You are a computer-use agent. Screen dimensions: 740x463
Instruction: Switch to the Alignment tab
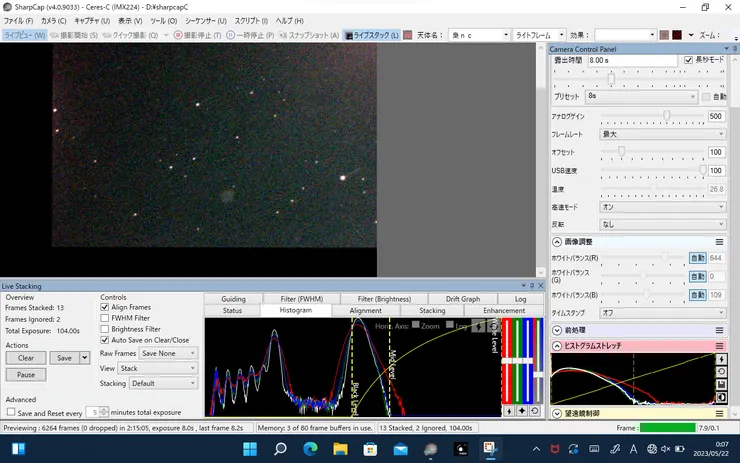click(x=366, y=311)
